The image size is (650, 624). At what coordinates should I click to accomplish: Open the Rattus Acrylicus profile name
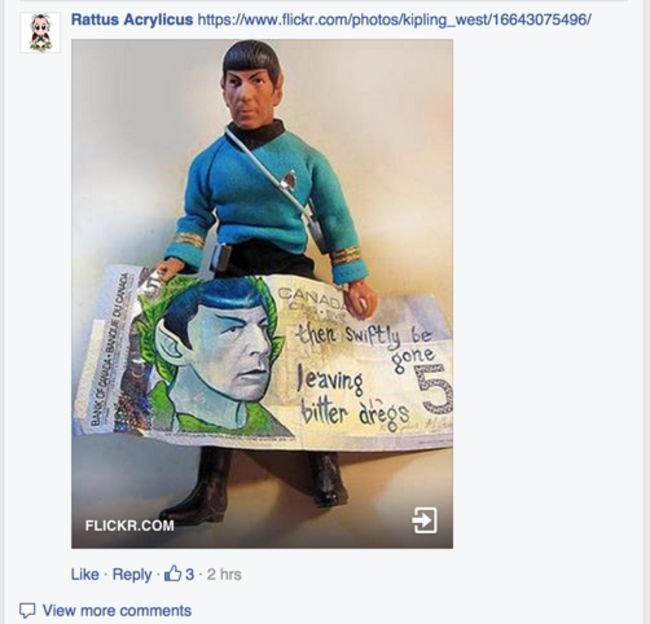coord(132,19)
